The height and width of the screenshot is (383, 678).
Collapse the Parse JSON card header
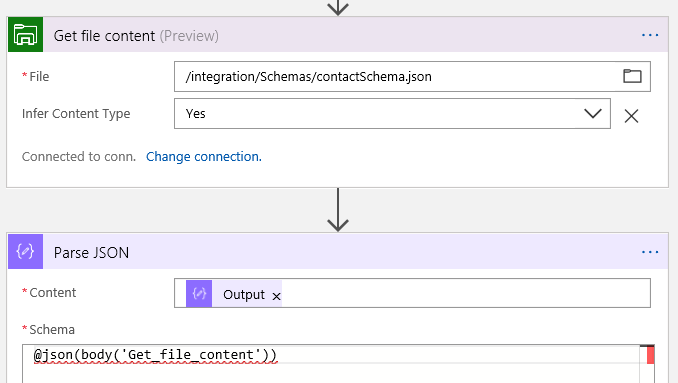[x=338, y=252]
